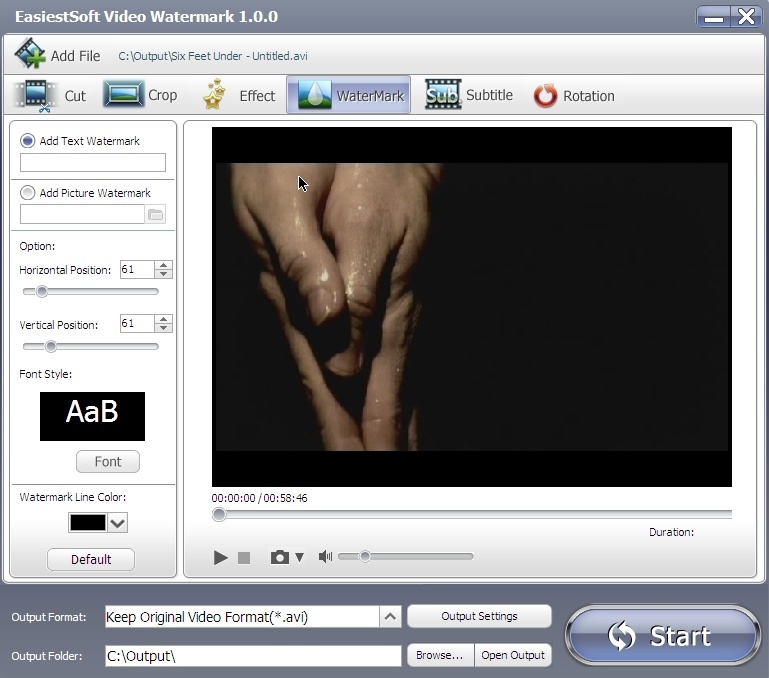
Task: Click the picture watermark path field
Action: click(82, 214)
